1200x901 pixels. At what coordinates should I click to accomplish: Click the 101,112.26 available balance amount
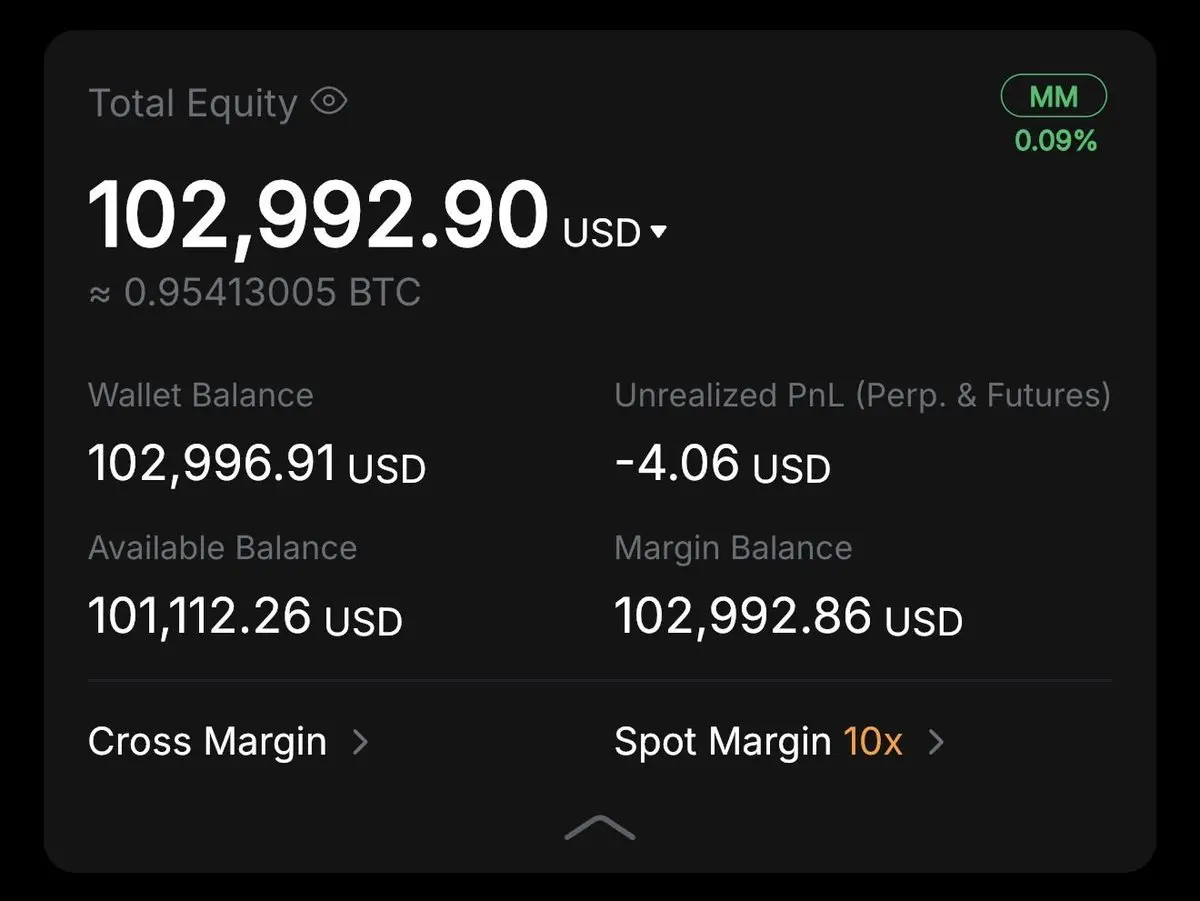(x=200, y=616)
